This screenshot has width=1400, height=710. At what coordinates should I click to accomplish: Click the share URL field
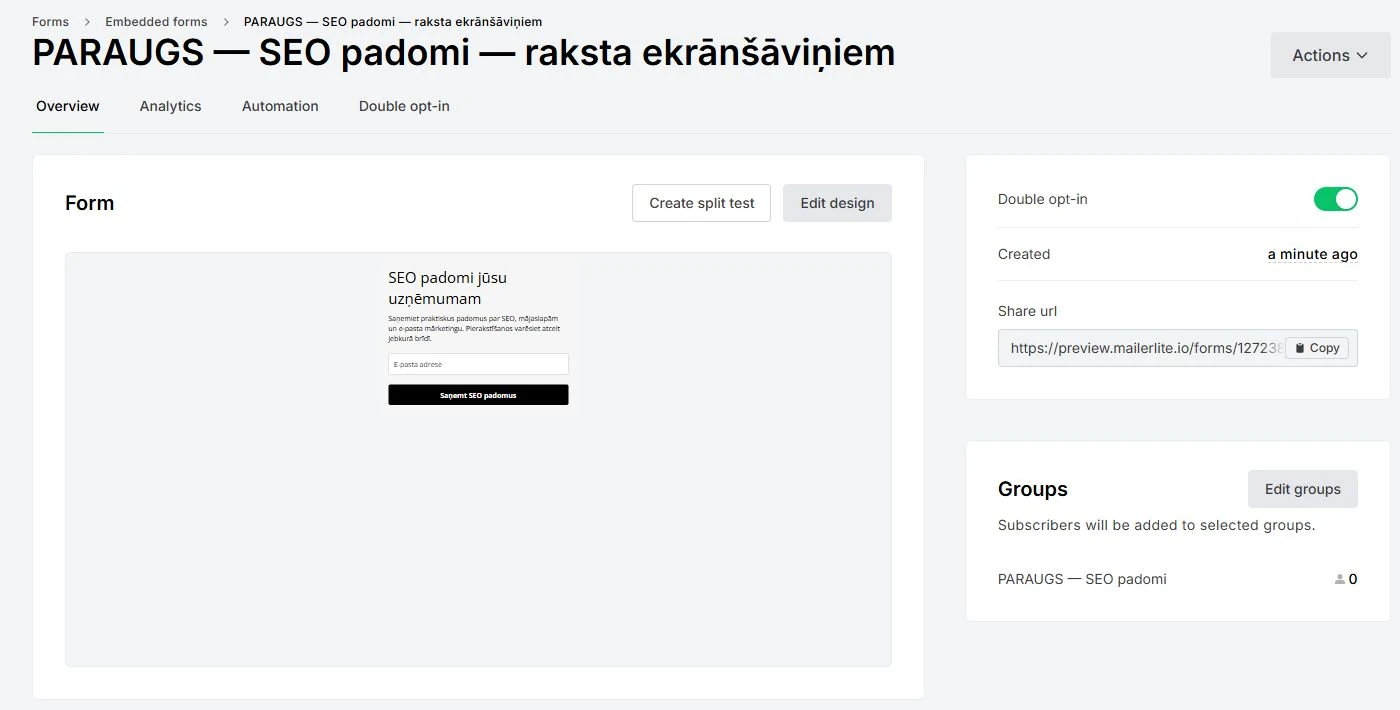tap(1177, 348)
